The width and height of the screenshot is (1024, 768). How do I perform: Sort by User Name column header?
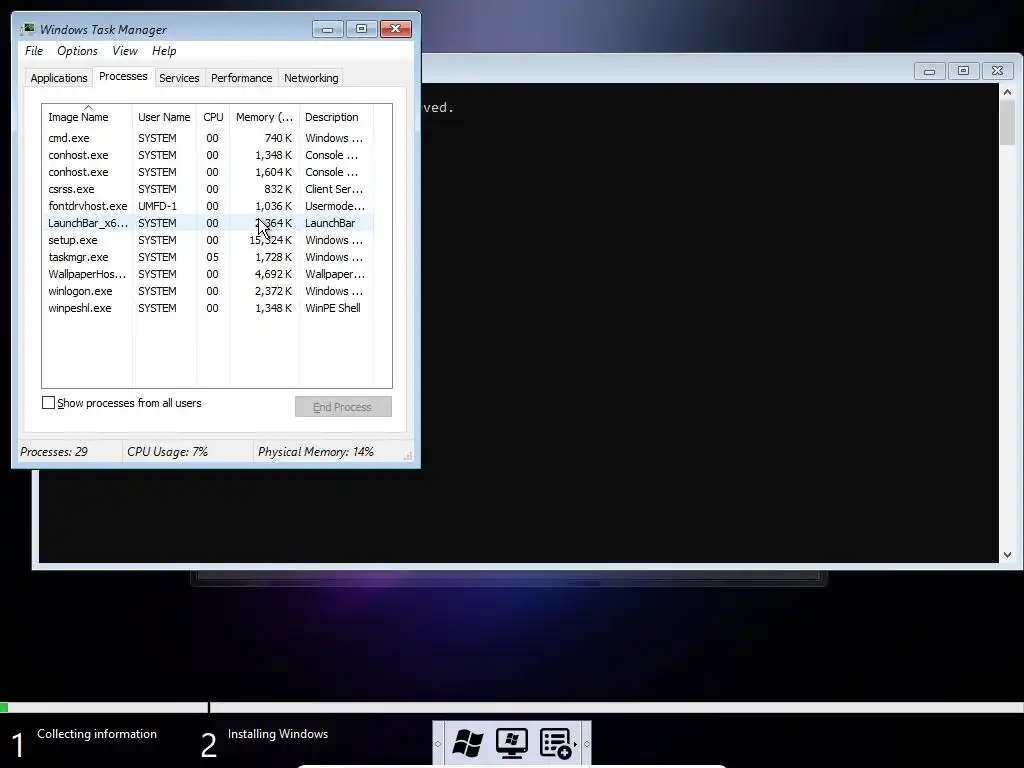coord(164,117)
